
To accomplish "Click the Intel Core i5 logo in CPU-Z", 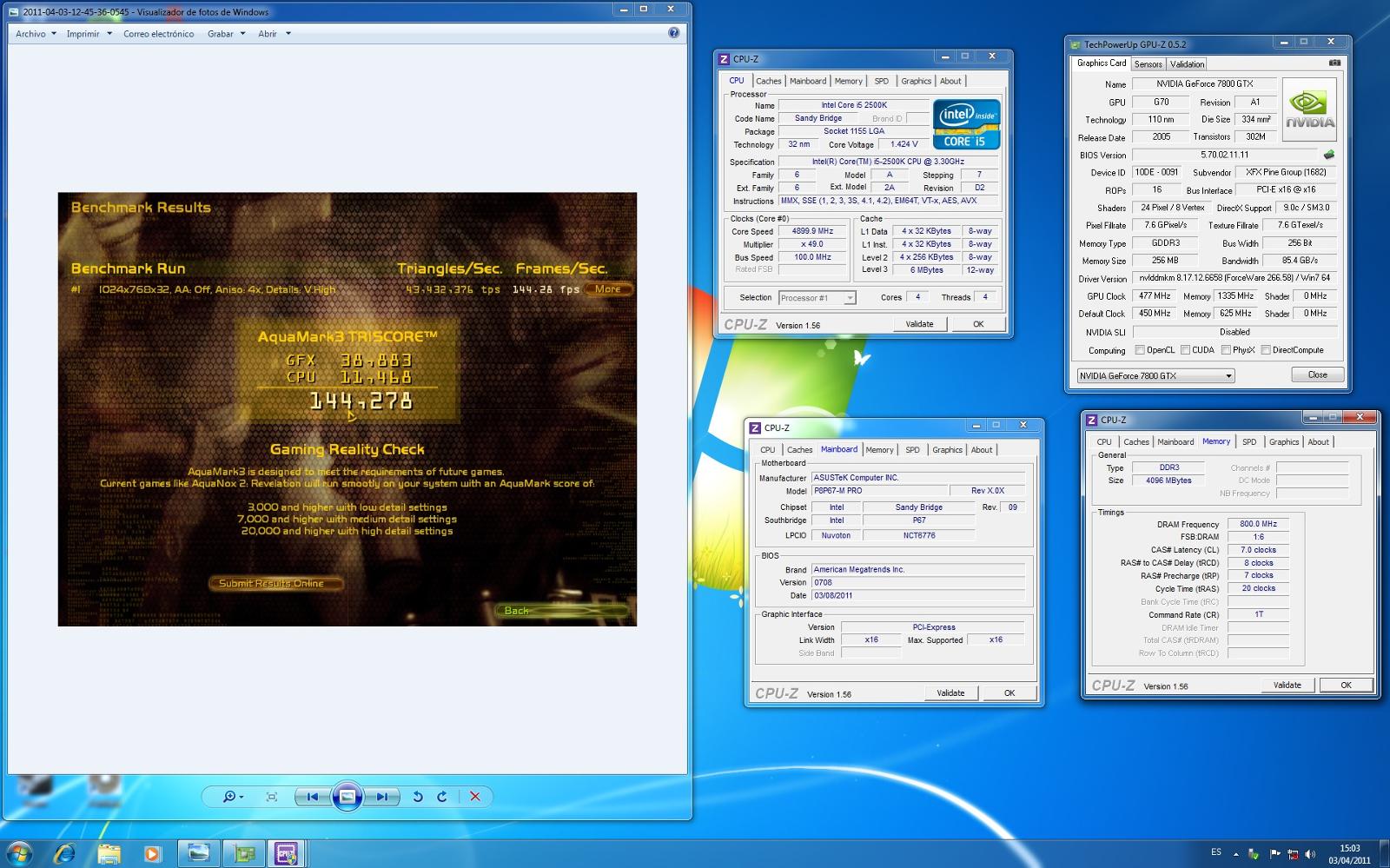I will pos(967,124).
